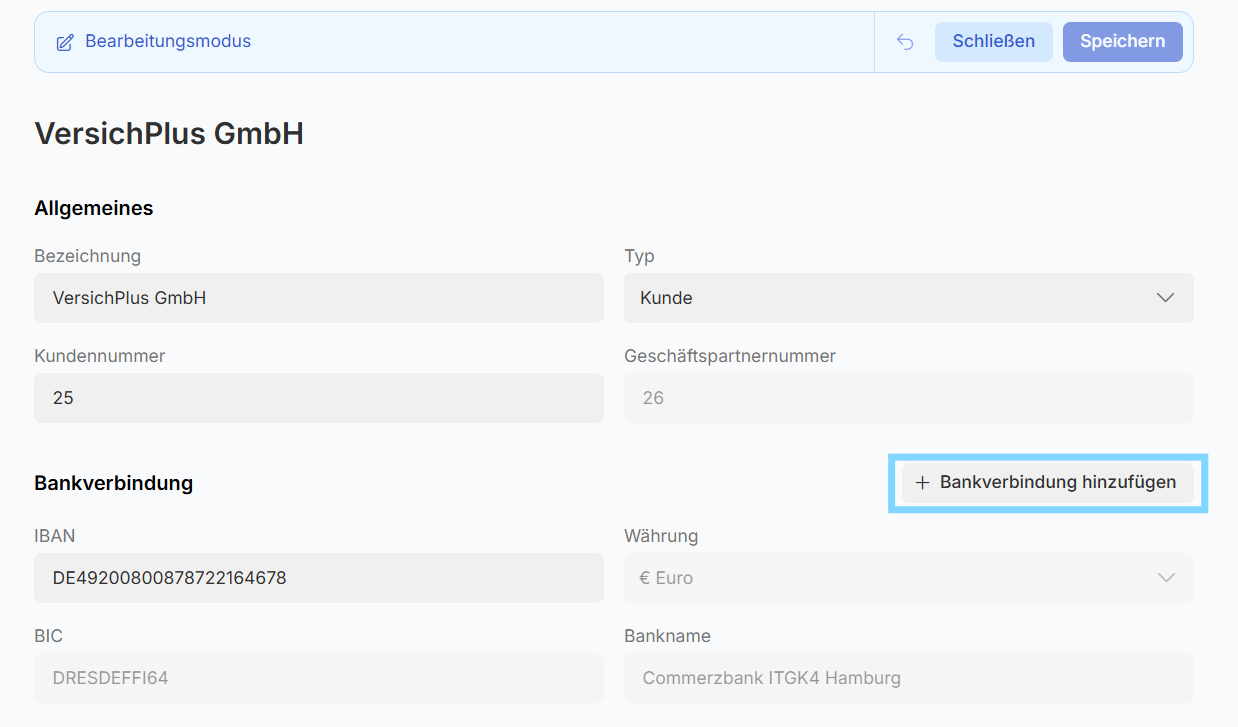Click the pencil icon beside Bearbeitungsmodus
1238x727 pixels.
point(65,42)
